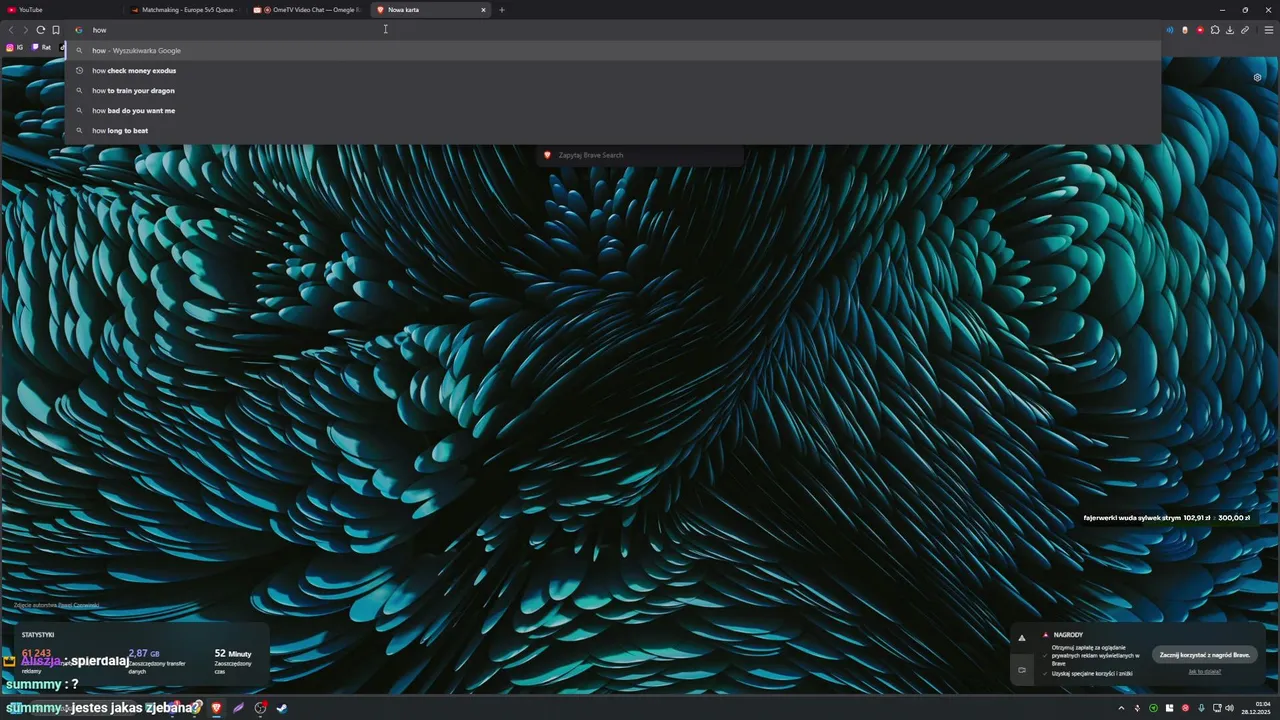Open the Extensions puzzle-piece menu
Screen dimensions: 1280x720
(1215, 30)
